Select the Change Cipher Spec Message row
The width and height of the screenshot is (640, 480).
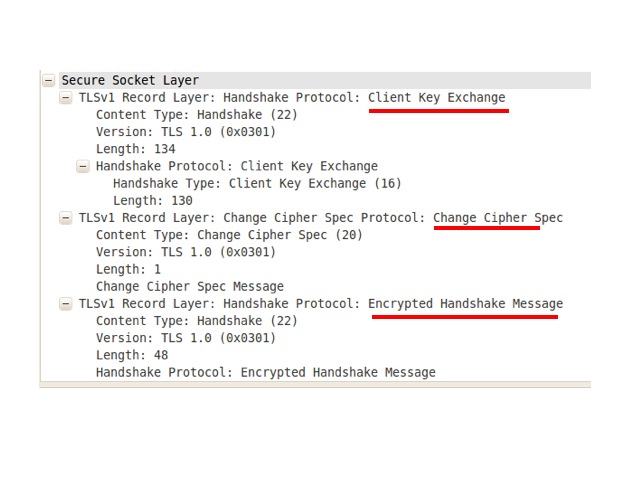pos(190,287)
